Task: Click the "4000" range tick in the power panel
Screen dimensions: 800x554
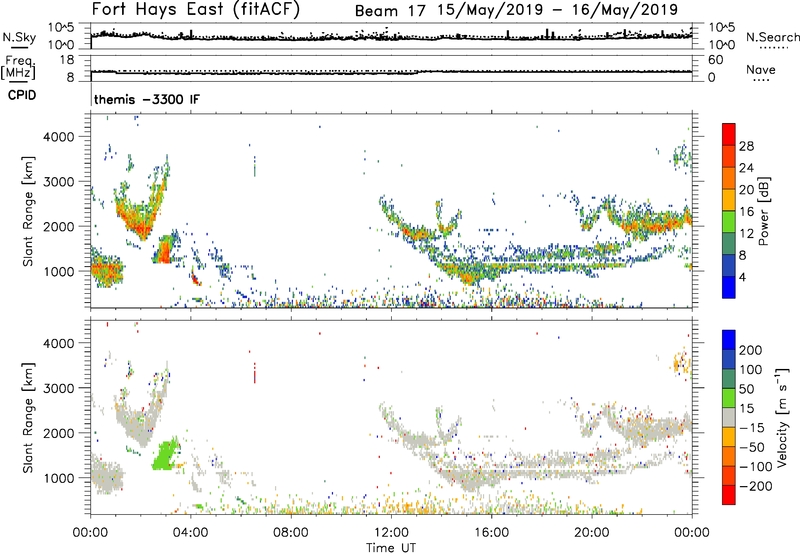Action: pyautogui.click(x=58, y=137)
